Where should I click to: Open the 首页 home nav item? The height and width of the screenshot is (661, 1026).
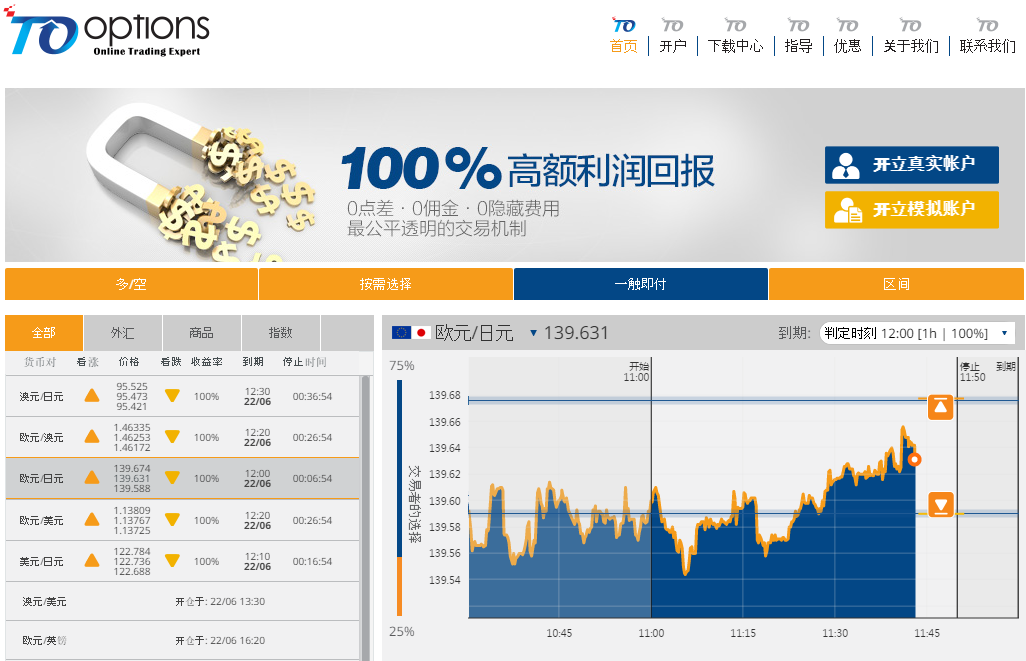click(x=624, y=46)
